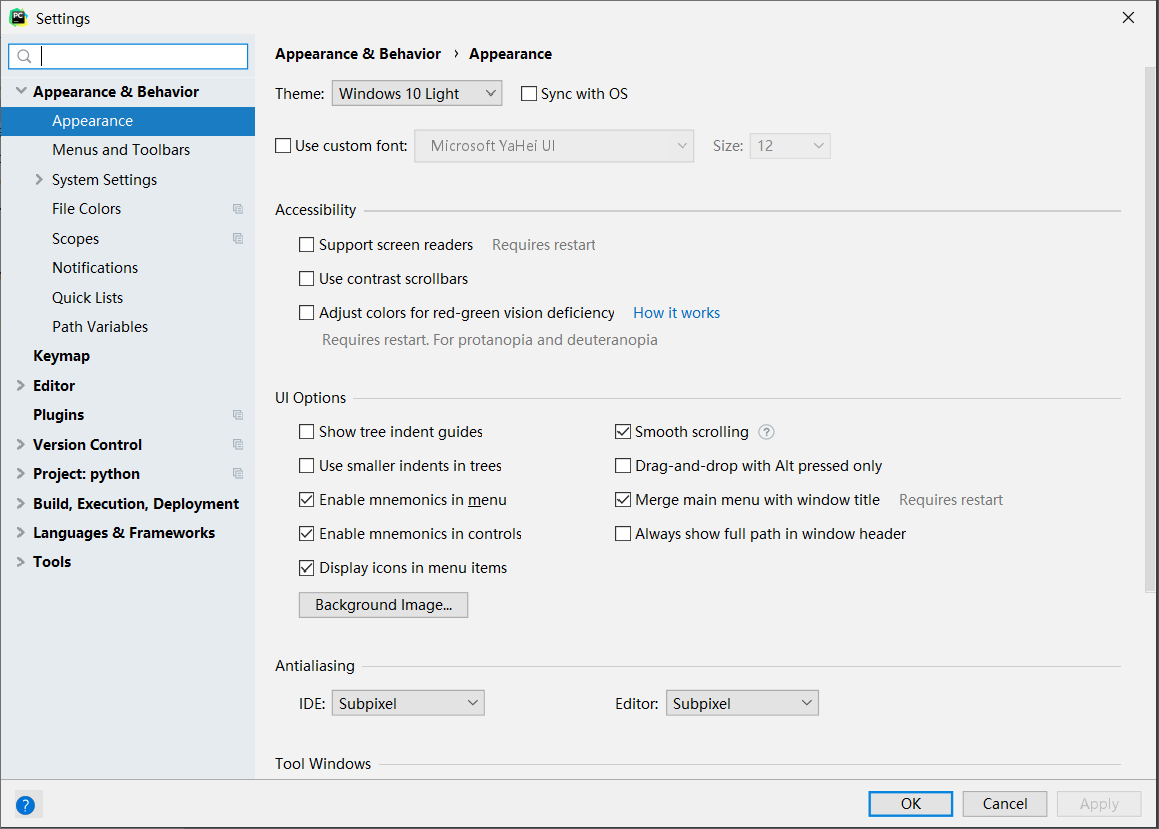Click the project-level icon beside Plugins
This screenshot has height=829, width=1159.
coord(238,415)
